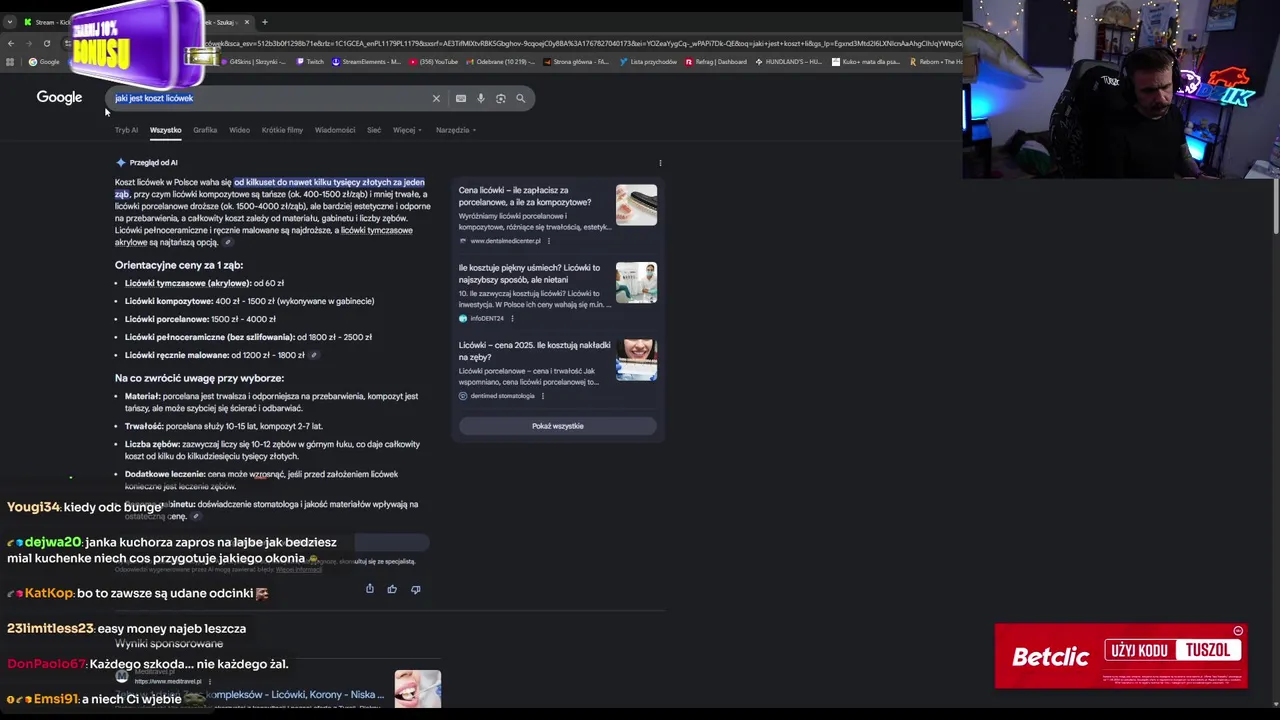
Task: Close the Google search tab
Action: pyautogui.click(x=246, y=22)
